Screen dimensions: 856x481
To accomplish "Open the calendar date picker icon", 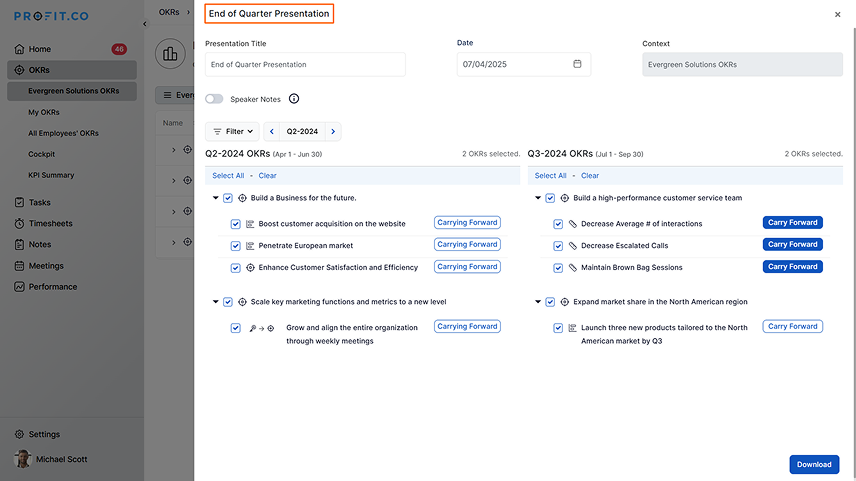I will click(577, 64).
